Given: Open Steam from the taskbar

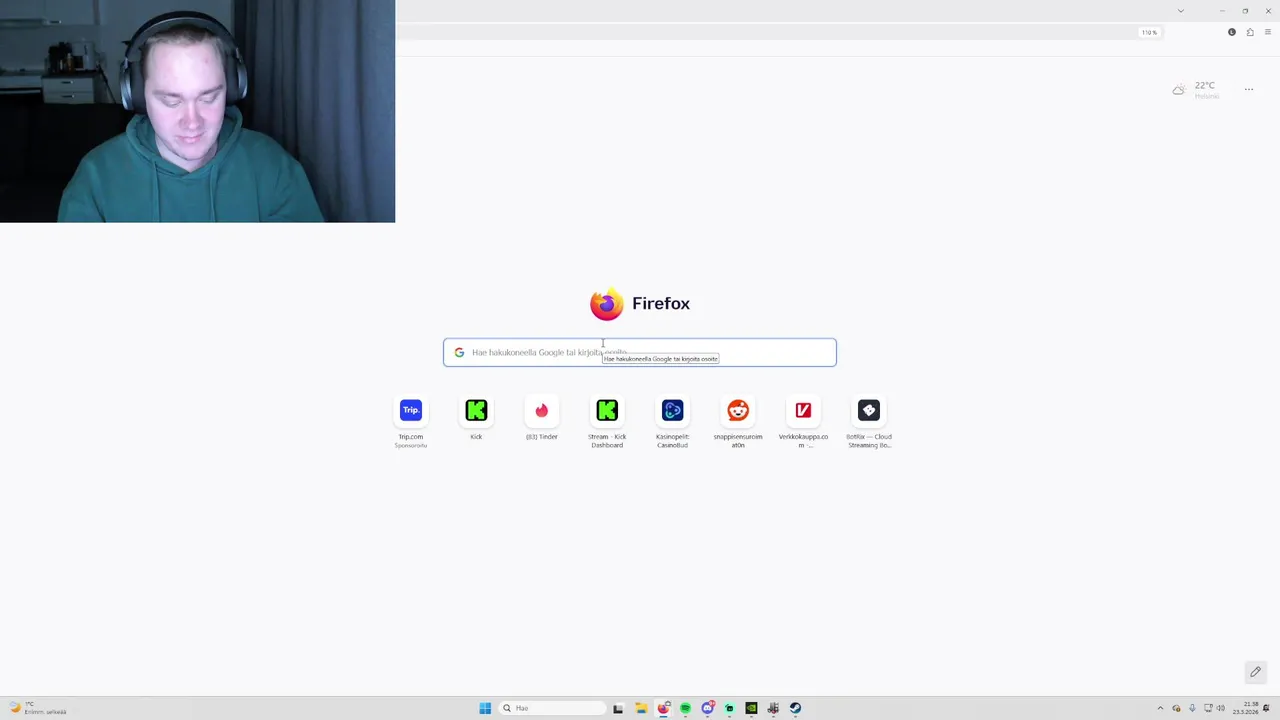Looking at the screenshot, I should pyautogui.click(x=795, y=708).
